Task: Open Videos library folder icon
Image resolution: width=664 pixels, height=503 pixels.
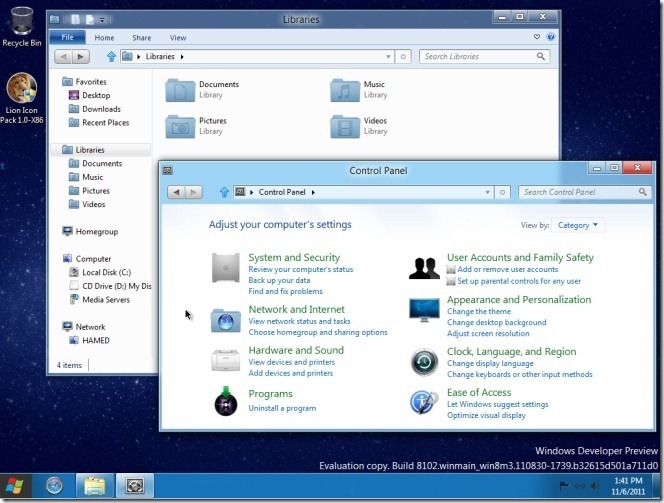Action: click(x=345, y=126)
